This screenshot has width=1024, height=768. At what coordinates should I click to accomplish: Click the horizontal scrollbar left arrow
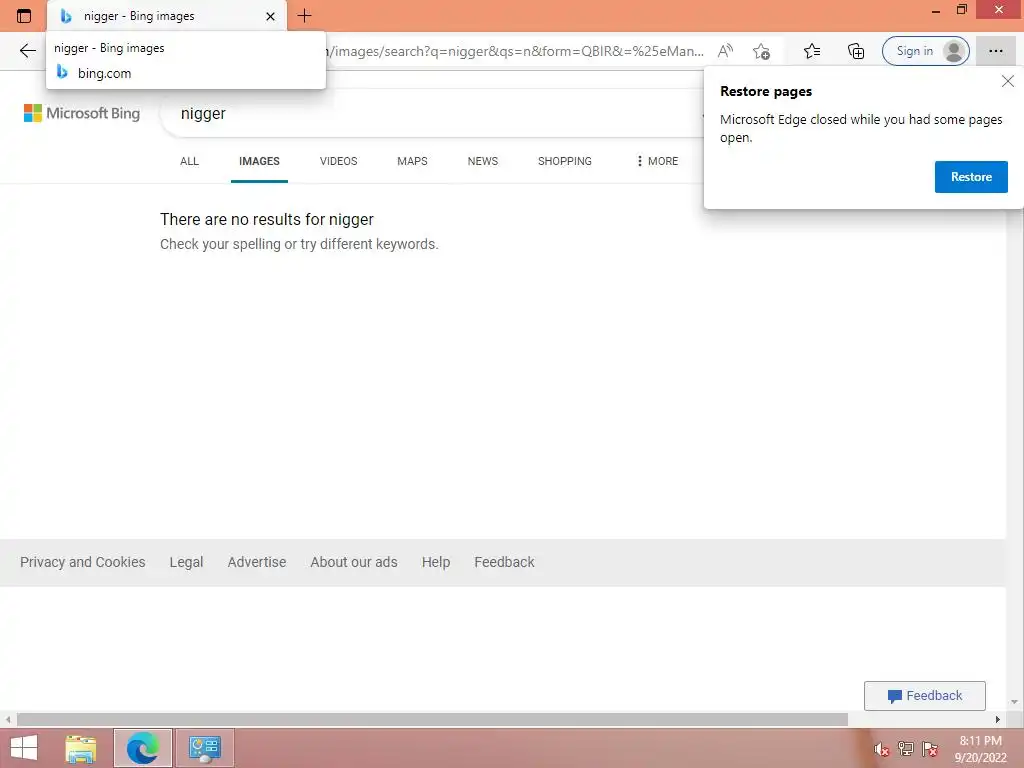8,720
